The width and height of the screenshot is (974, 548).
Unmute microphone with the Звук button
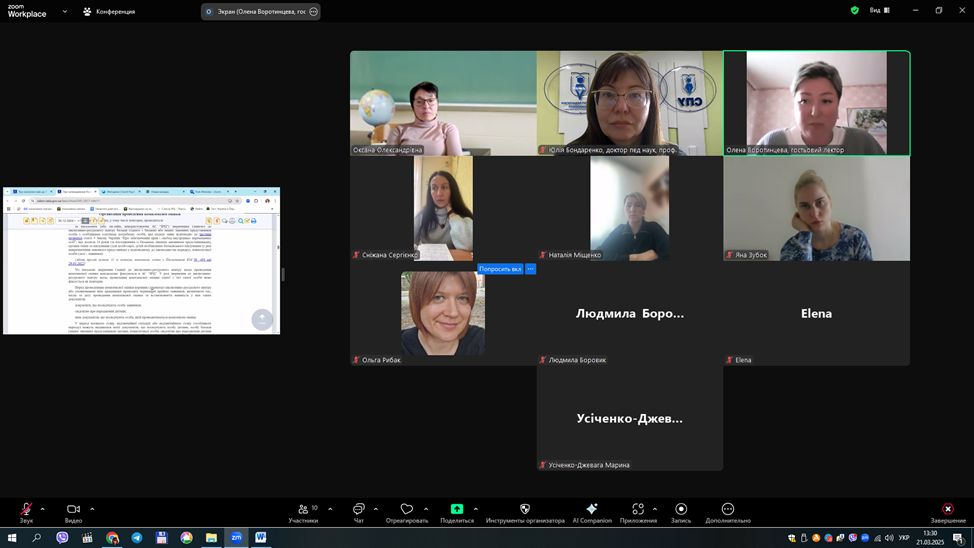click(x=26, y=509)
